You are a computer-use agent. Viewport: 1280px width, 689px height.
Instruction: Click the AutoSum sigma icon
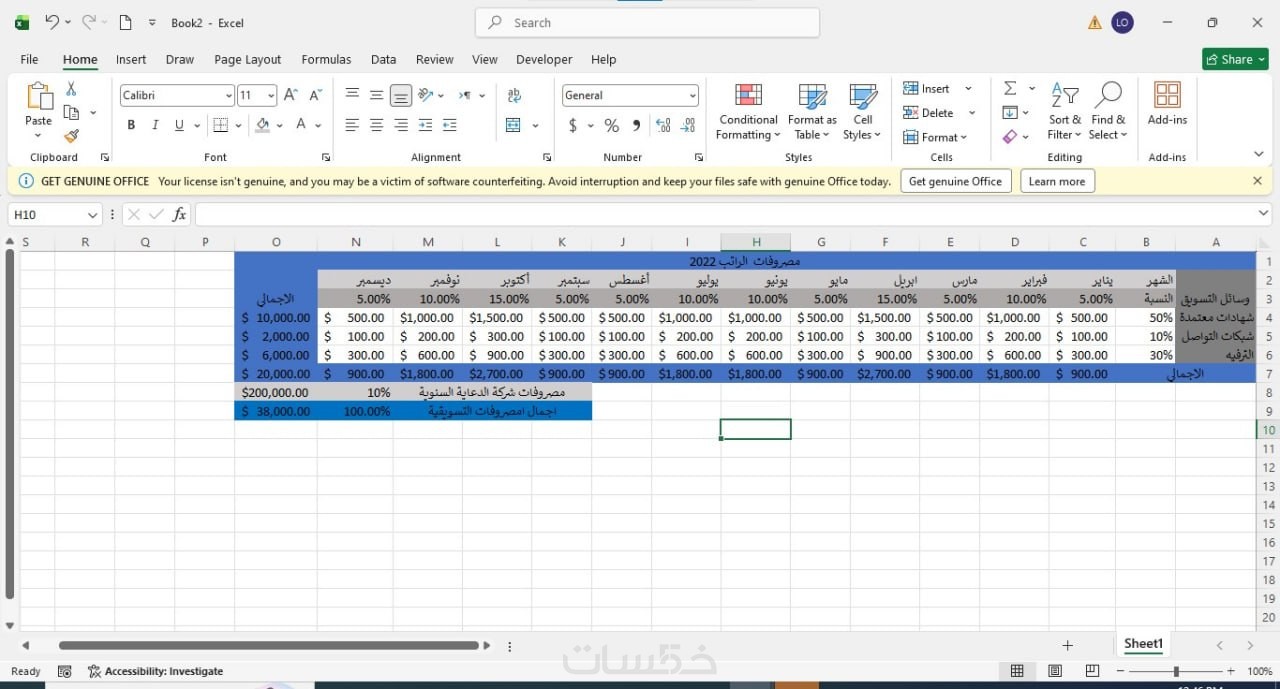point(1010,88)
